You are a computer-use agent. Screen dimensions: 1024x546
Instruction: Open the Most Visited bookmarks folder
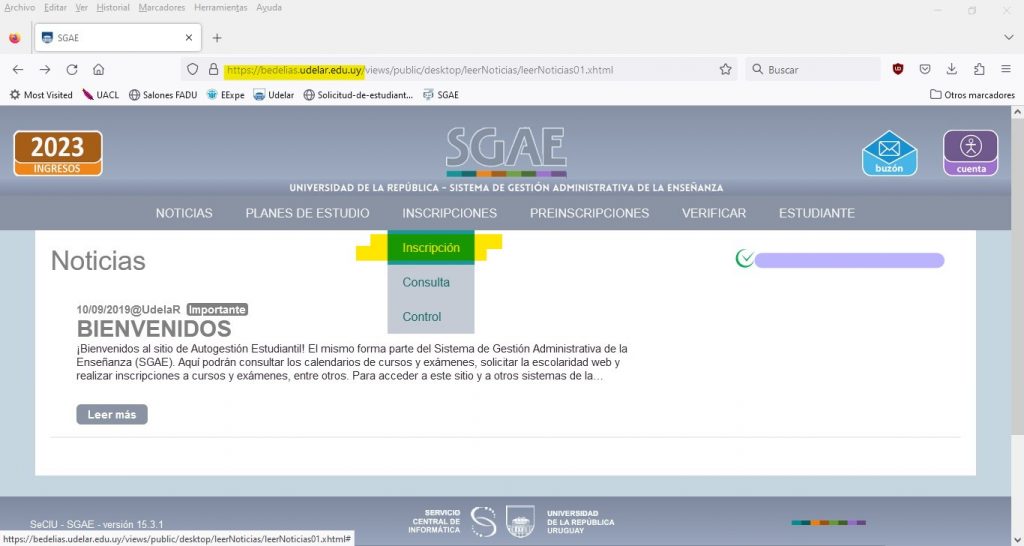pyautogui.click(x=40, y=95)
